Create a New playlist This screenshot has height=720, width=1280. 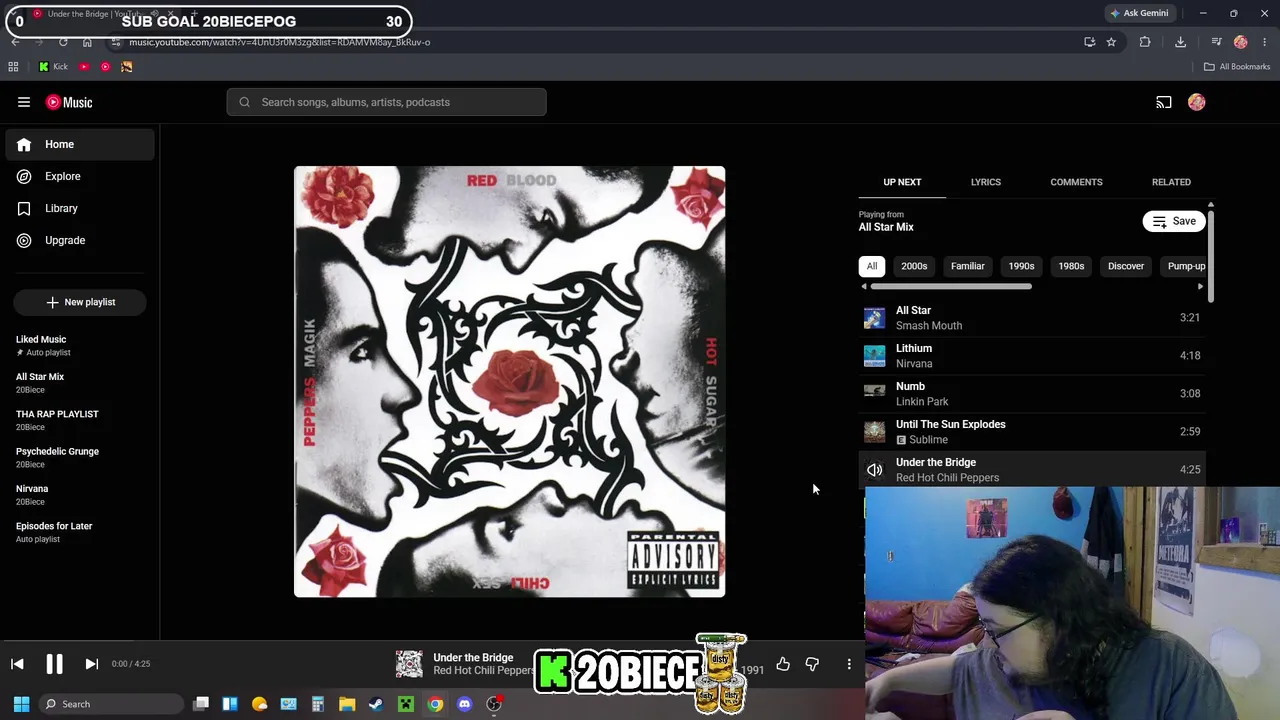80,302
